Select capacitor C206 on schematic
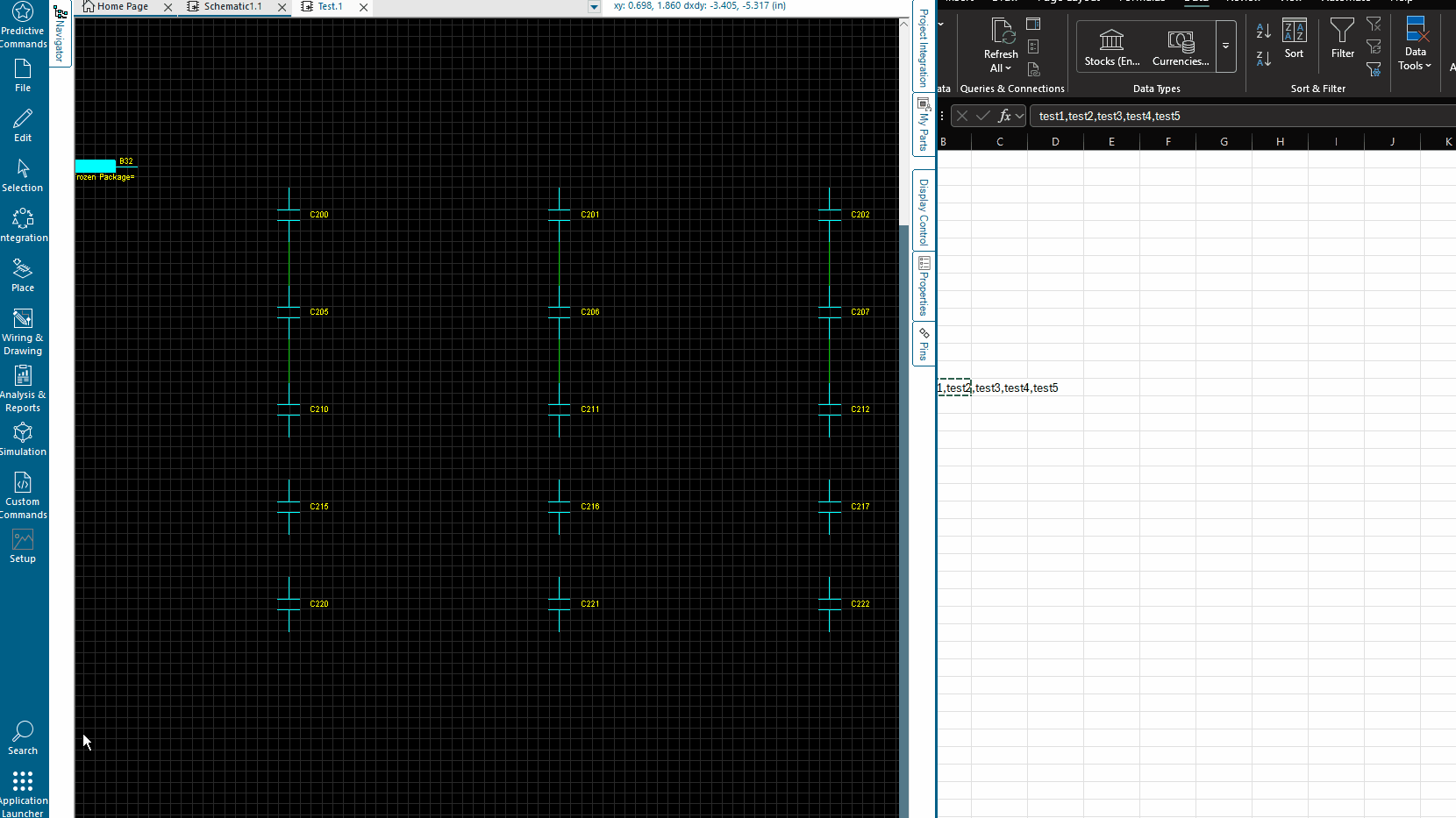 coord(560,312)
